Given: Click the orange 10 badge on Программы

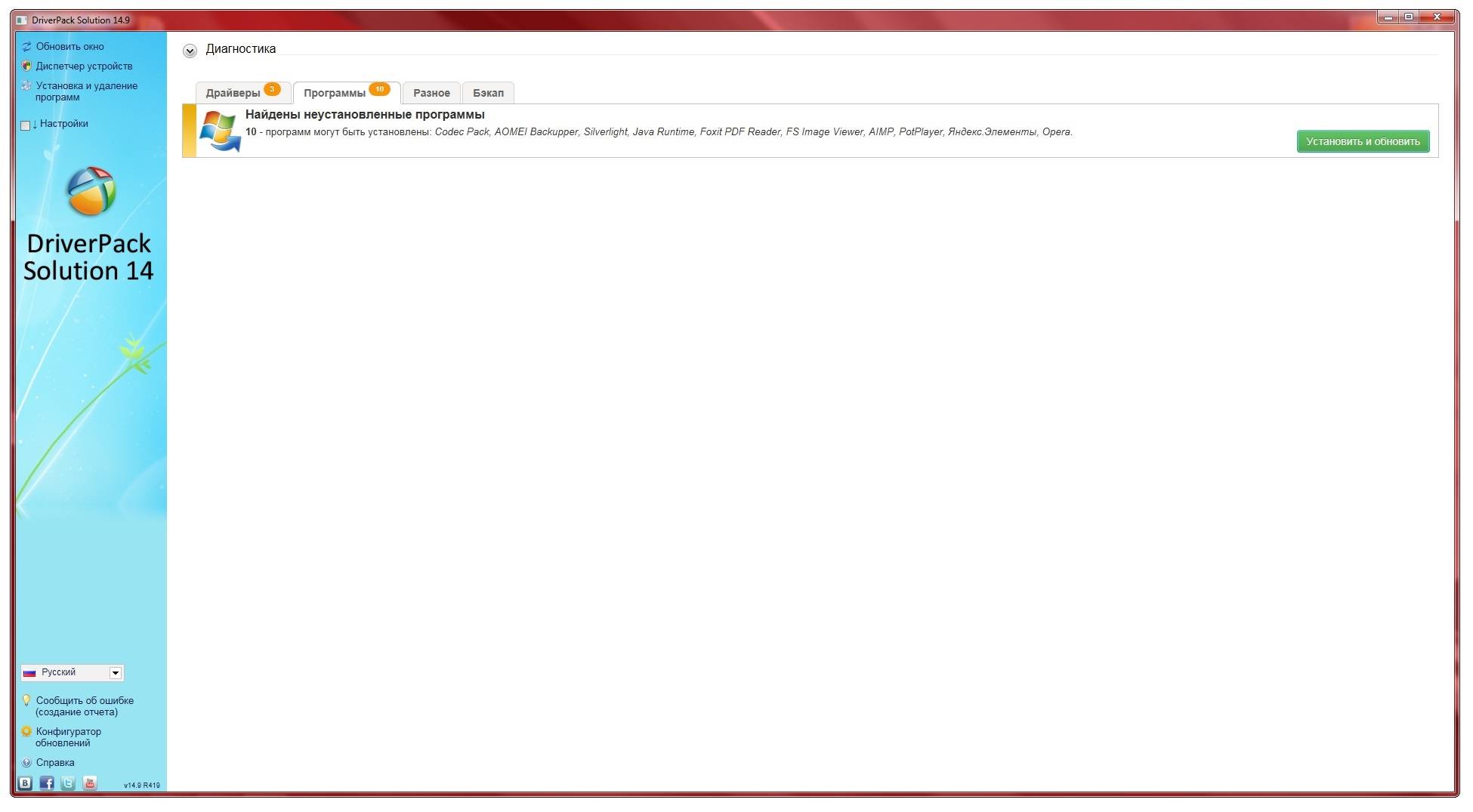Looking at the screenshot, I should click(x=379, y=89).
